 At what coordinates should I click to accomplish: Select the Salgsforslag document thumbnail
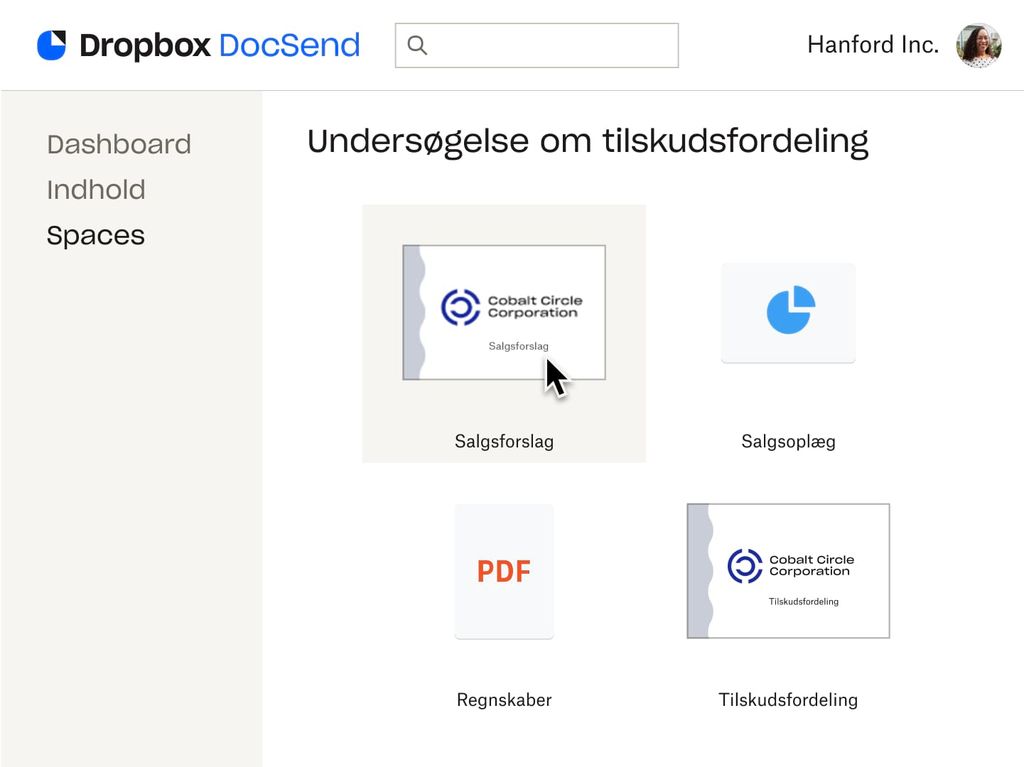coord(503,311)
